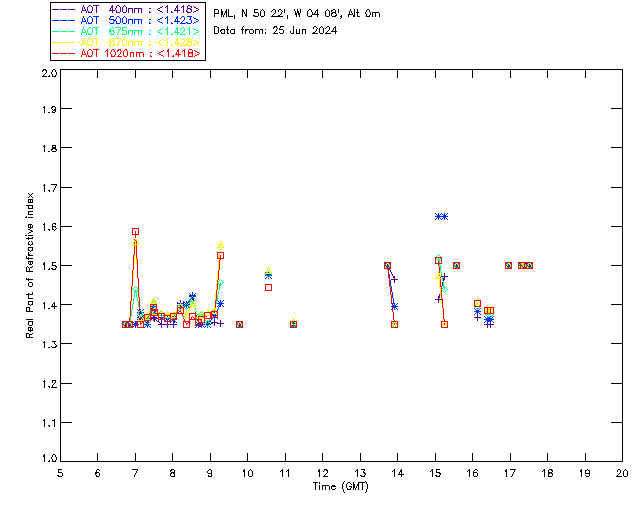Click the 1.3 y-axis tick label
640x512 pixels.
tap(49, 344)
